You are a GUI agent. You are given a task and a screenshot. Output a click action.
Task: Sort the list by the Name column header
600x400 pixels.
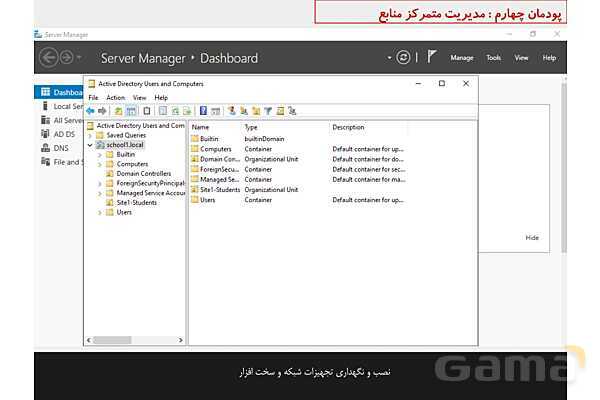tap(216, 127)
